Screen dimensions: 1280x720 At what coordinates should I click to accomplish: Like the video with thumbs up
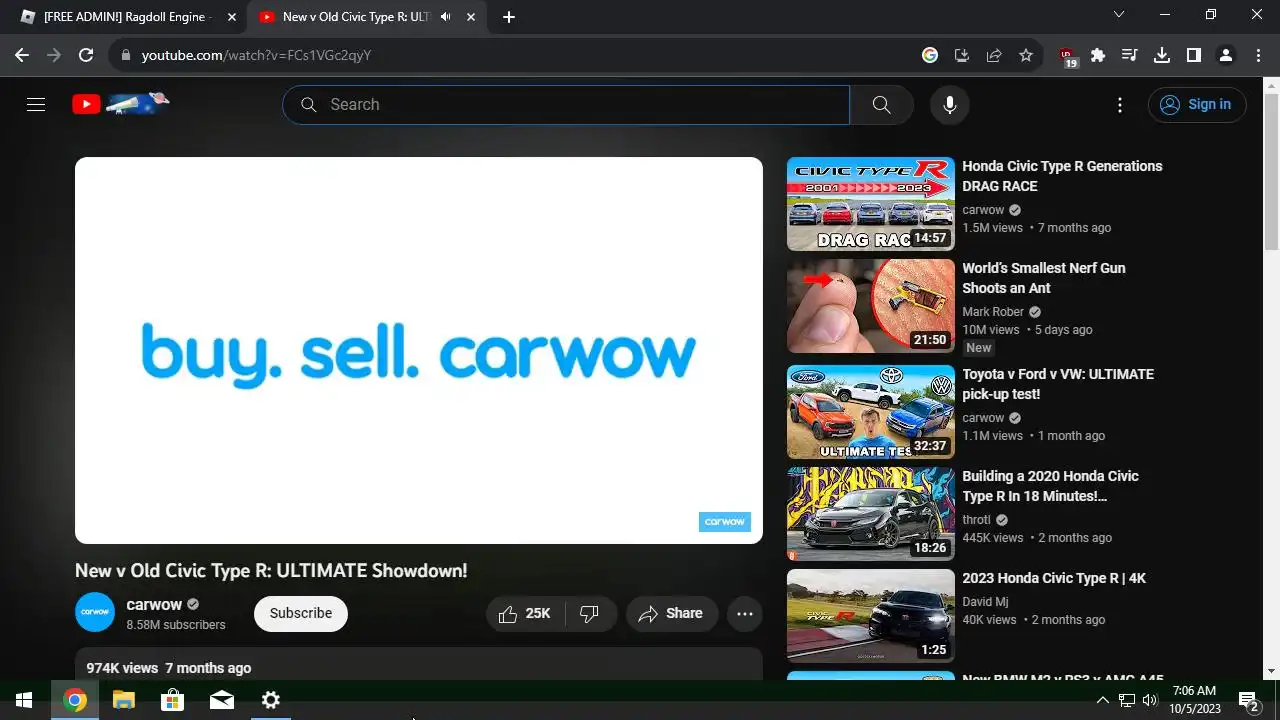[x=526, y=613]
